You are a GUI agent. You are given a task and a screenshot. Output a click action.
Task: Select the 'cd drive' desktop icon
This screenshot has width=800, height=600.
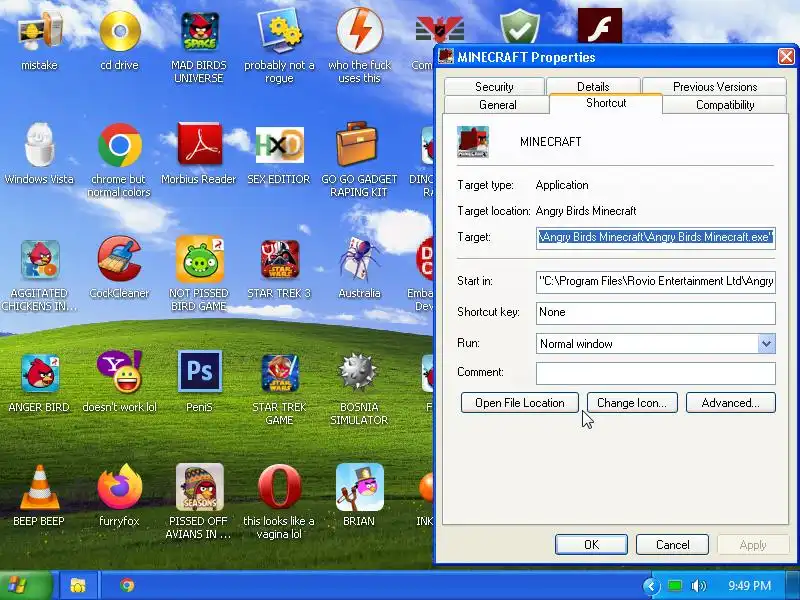[119, 31]
